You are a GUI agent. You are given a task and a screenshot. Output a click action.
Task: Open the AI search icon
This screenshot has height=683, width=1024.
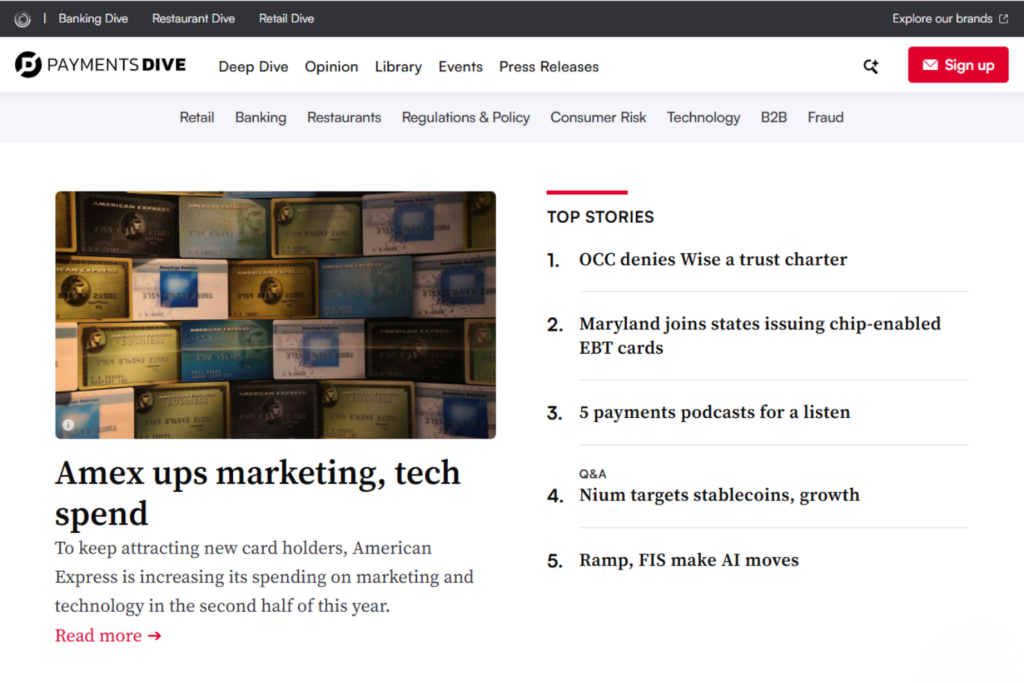(x=871, y=66)
